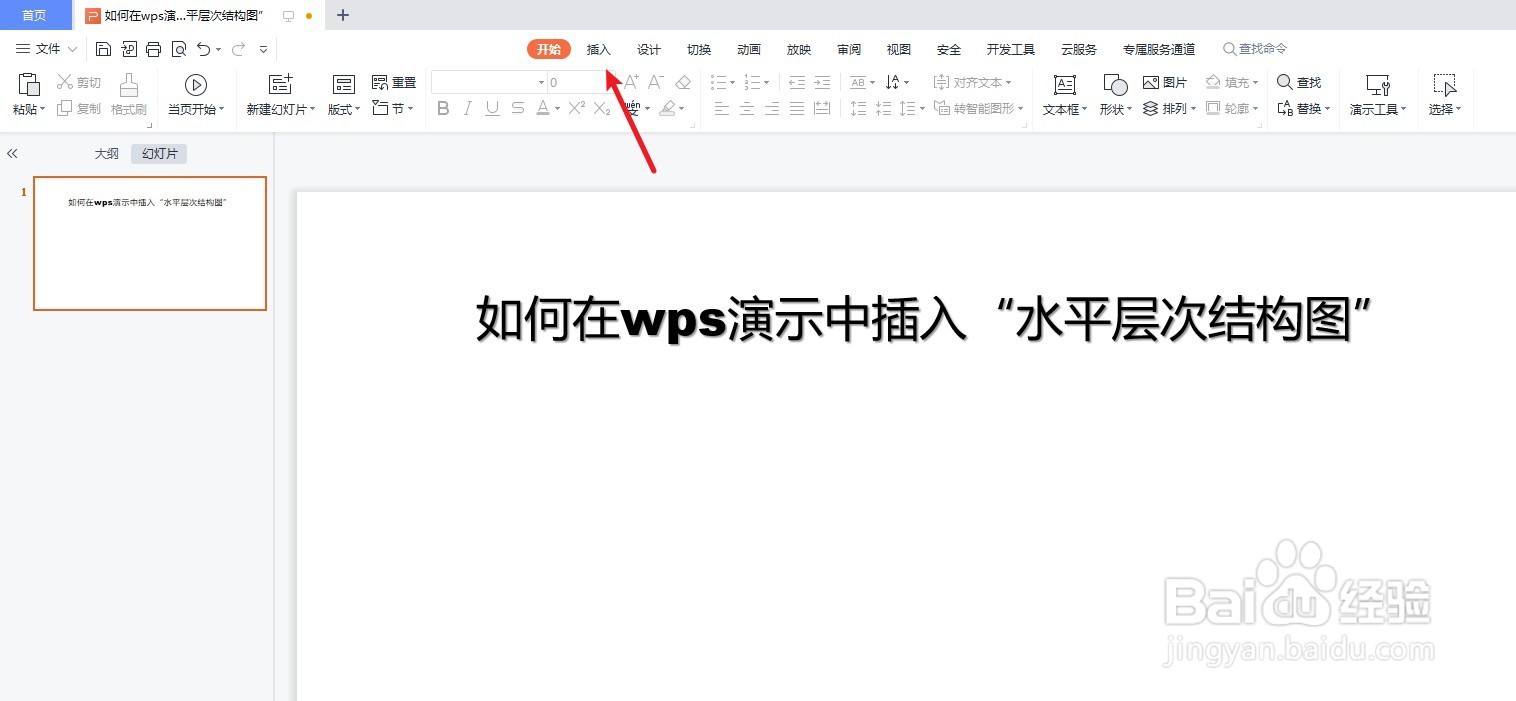This screenshot has height=701, width=1516.
Task: Click the Clear Formatting eraser icon
Action: pos(683,82)
